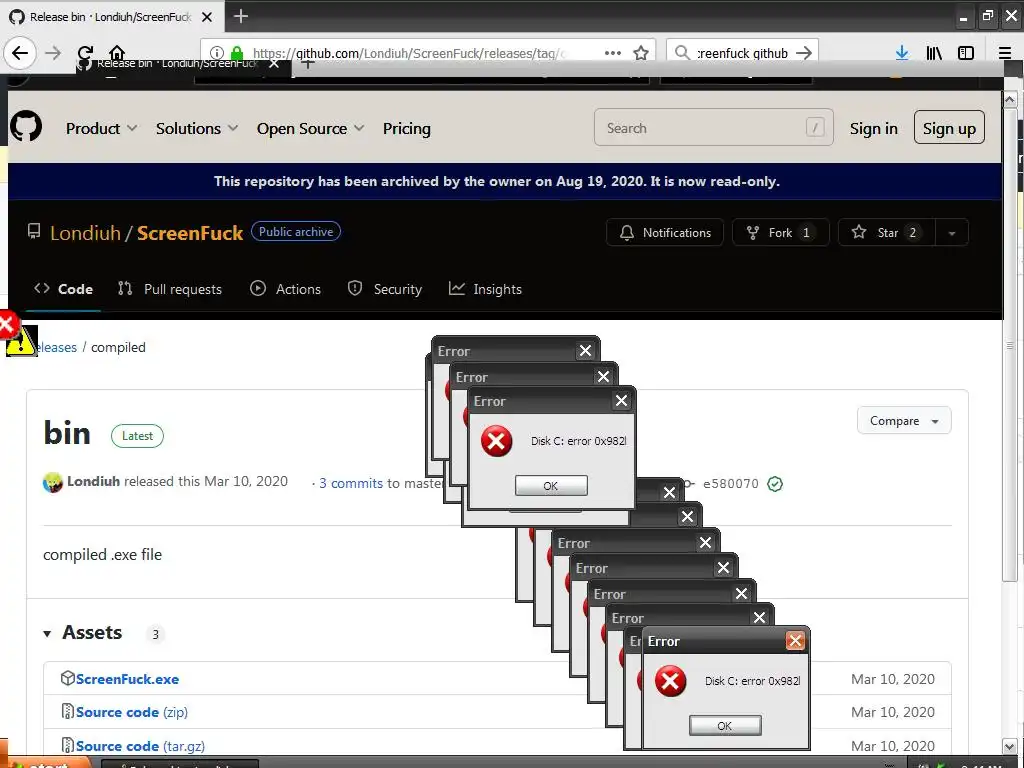Viewport: 1024px width, 768px height.
Task: Click the green padlock security icon
Action: pyautogui.click(x=236, y=53)
